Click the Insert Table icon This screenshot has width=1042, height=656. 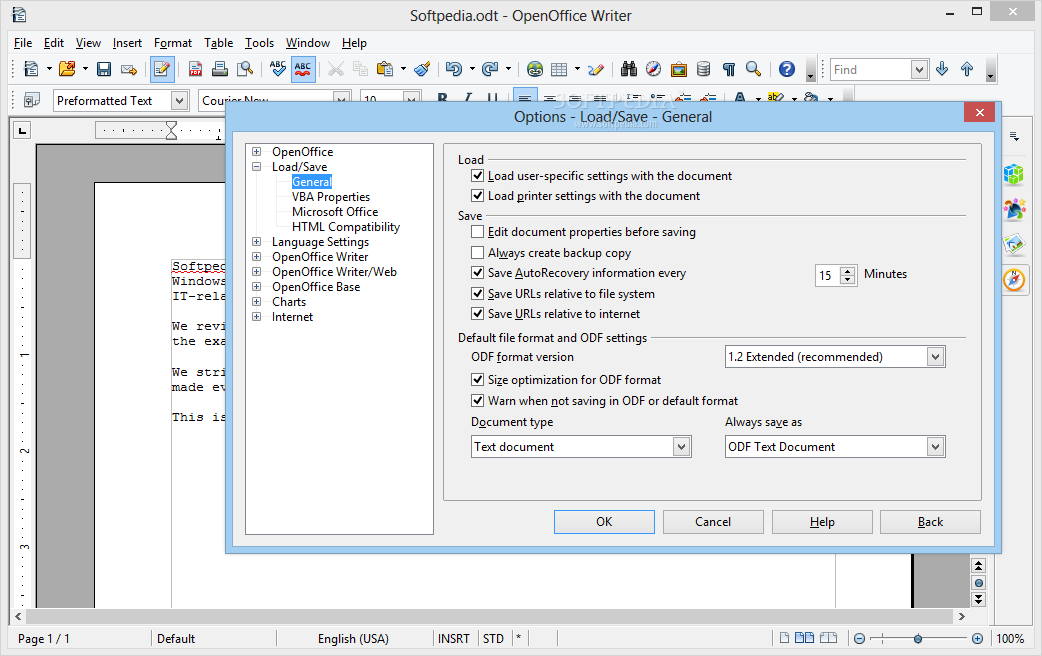tap(559, 69)
